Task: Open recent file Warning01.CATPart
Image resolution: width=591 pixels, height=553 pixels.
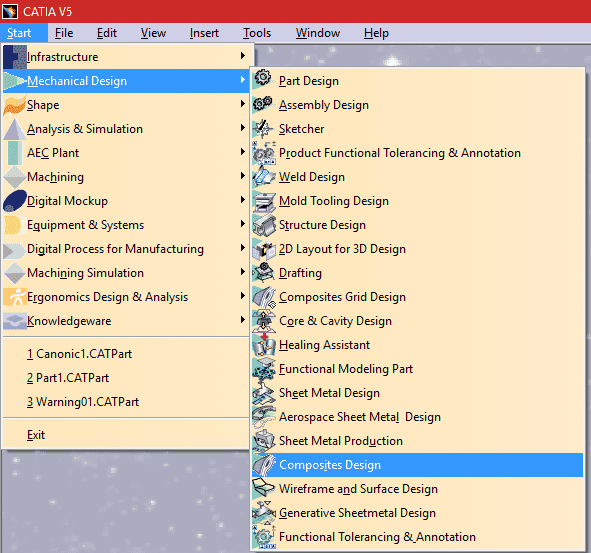Action: click(x=83, y=402)
